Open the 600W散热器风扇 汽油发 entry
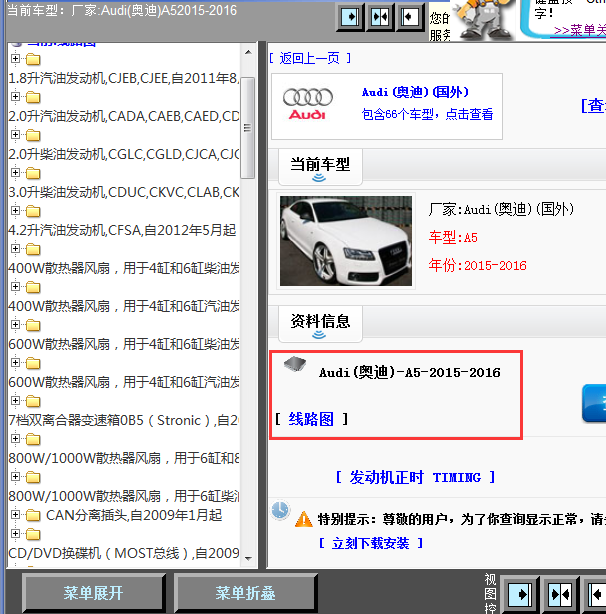 (124, 382)
